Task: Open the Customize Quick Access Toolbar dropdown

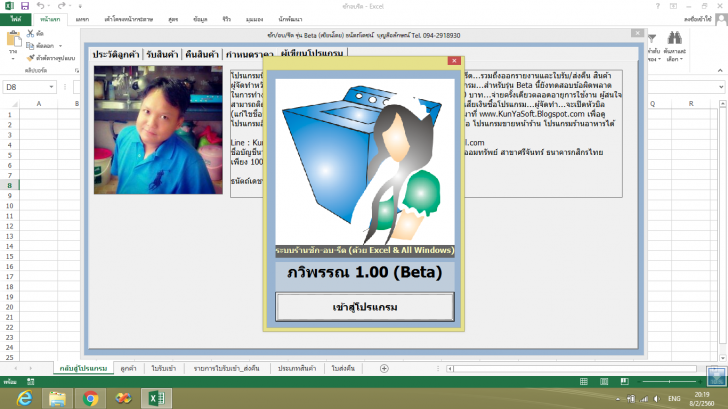Action: [80, 6]
